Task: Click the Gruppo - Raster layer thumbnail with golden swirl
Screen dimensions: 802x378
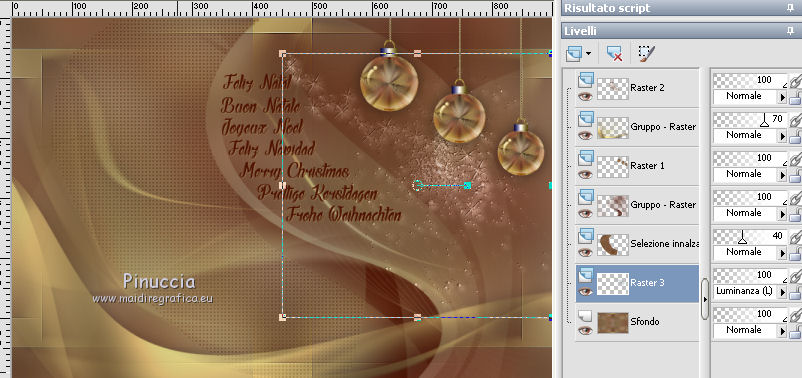Action: coord(613,127)
